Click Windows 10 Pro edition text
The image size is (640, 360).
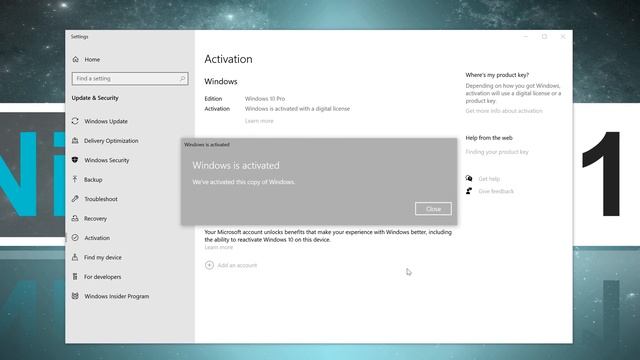click(x=265, y=99)
